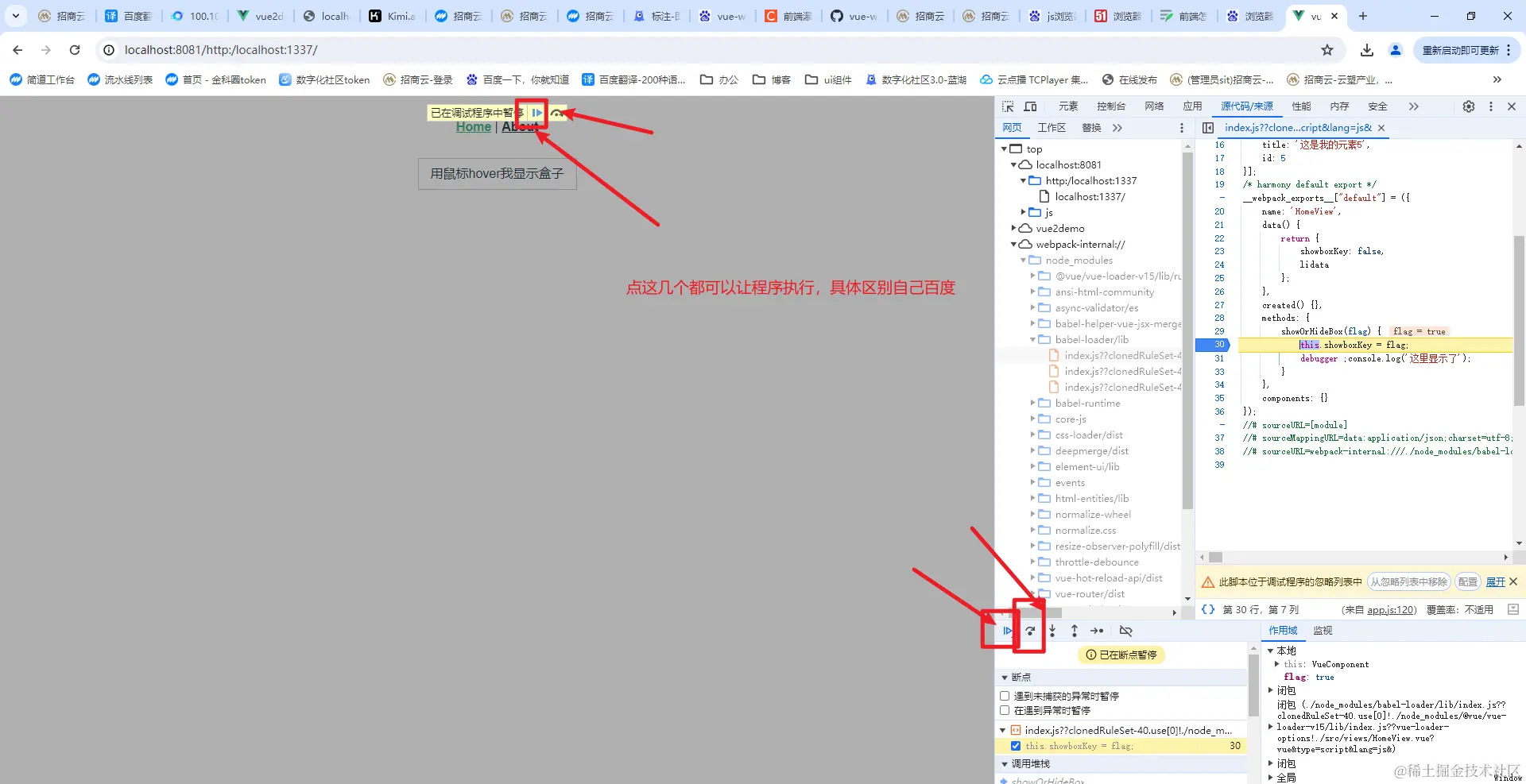This screenshot has height=784, width=1526.
Task: Select localhost:1337/ file in navigator
Action: click(1090, 197)
